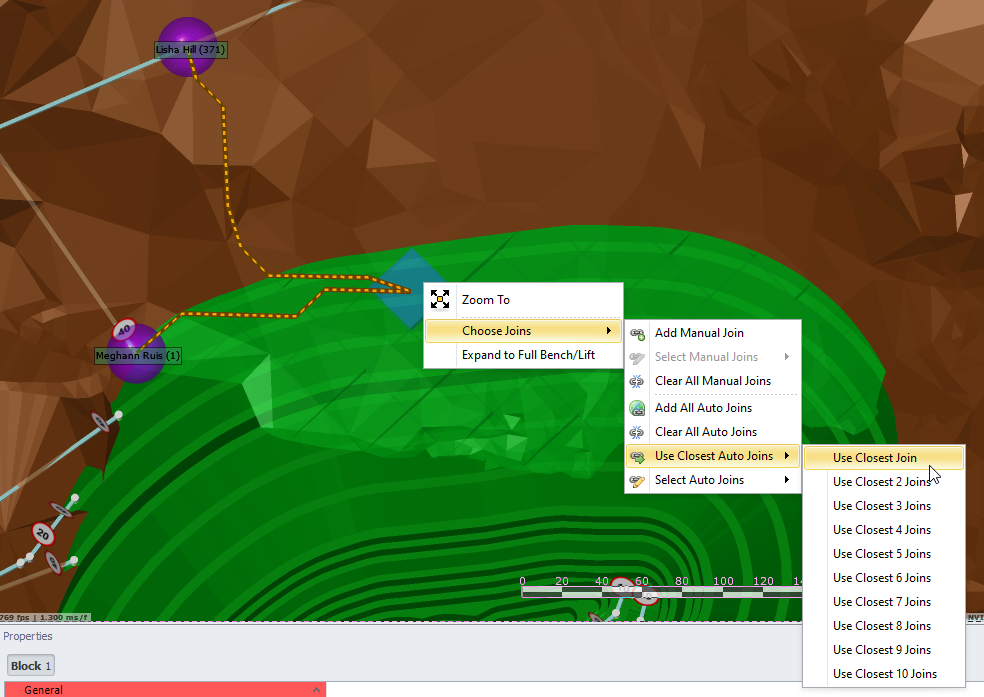Choose Use Closest 9 Joins
Viewport: 984px width, 697px height.
884,650
